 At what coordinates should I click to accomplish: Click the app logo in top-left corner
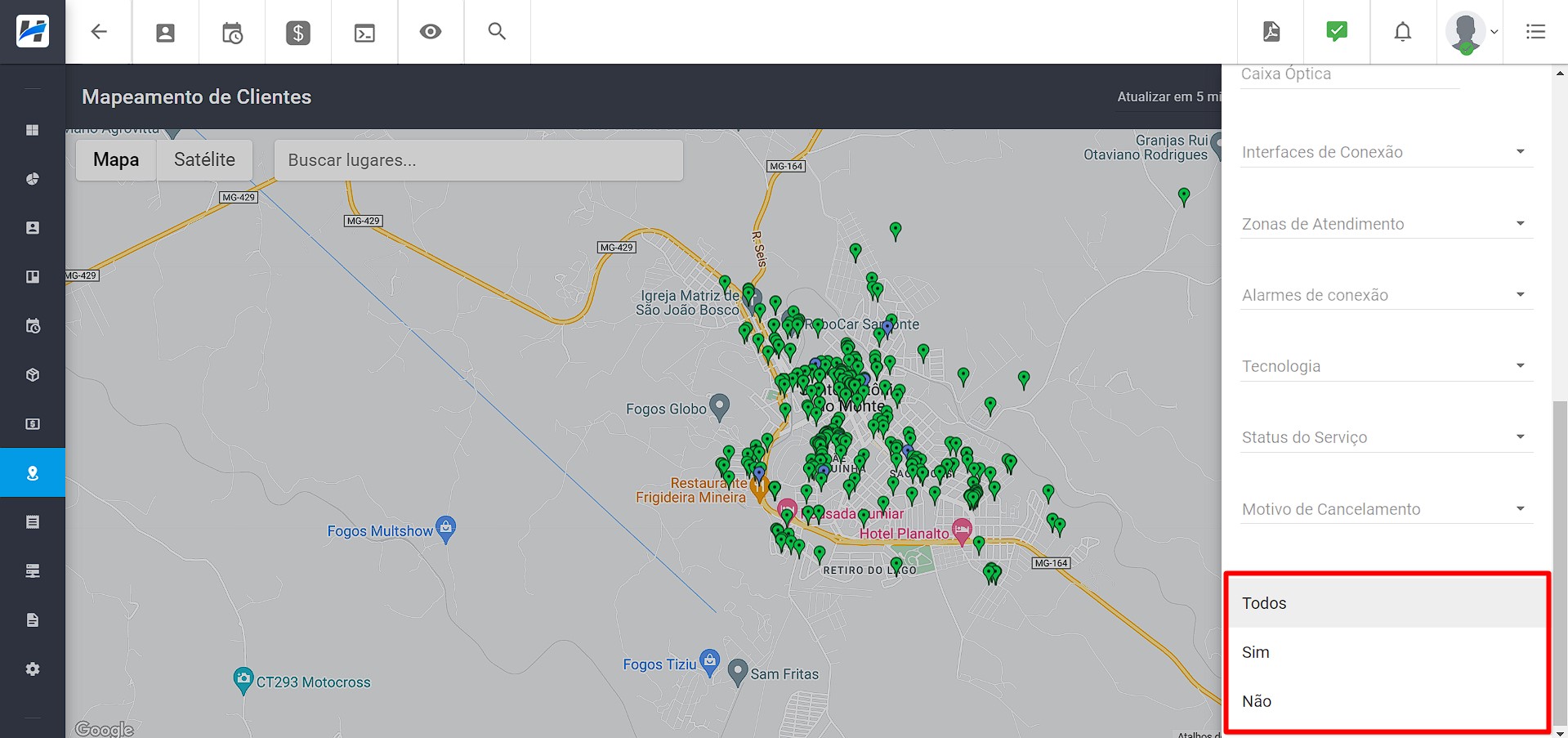(33, 32)
